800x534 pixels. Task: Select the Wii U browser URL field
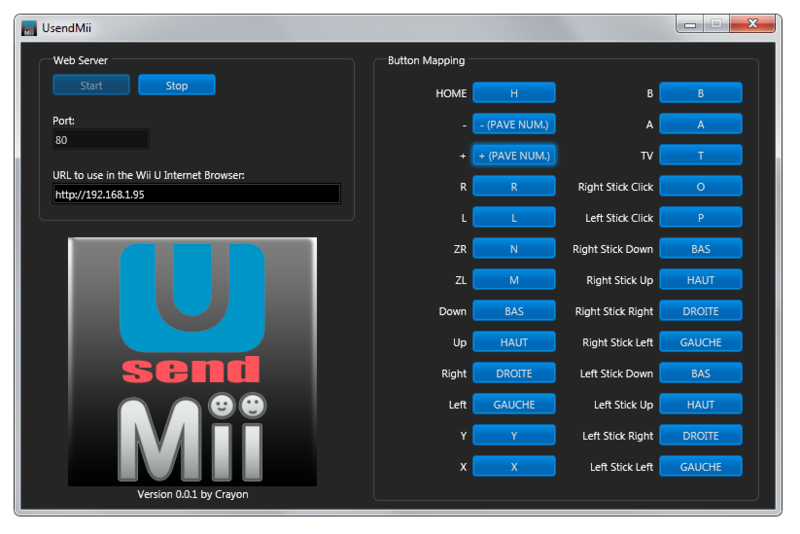(196, 194)
